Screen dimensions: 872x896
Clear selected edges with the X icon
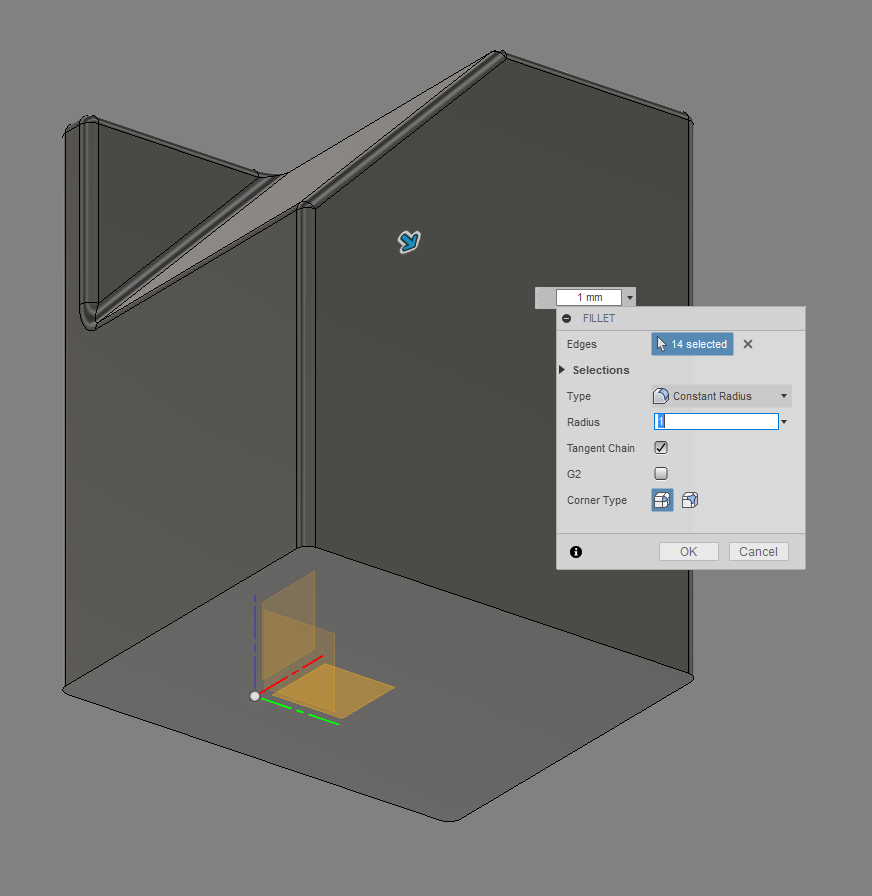point(747,344)
